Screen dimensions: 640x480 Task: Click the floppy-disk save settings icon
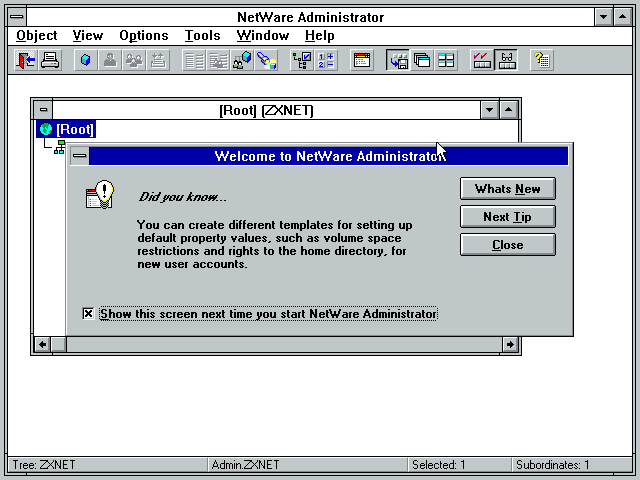tap(398, 60)
